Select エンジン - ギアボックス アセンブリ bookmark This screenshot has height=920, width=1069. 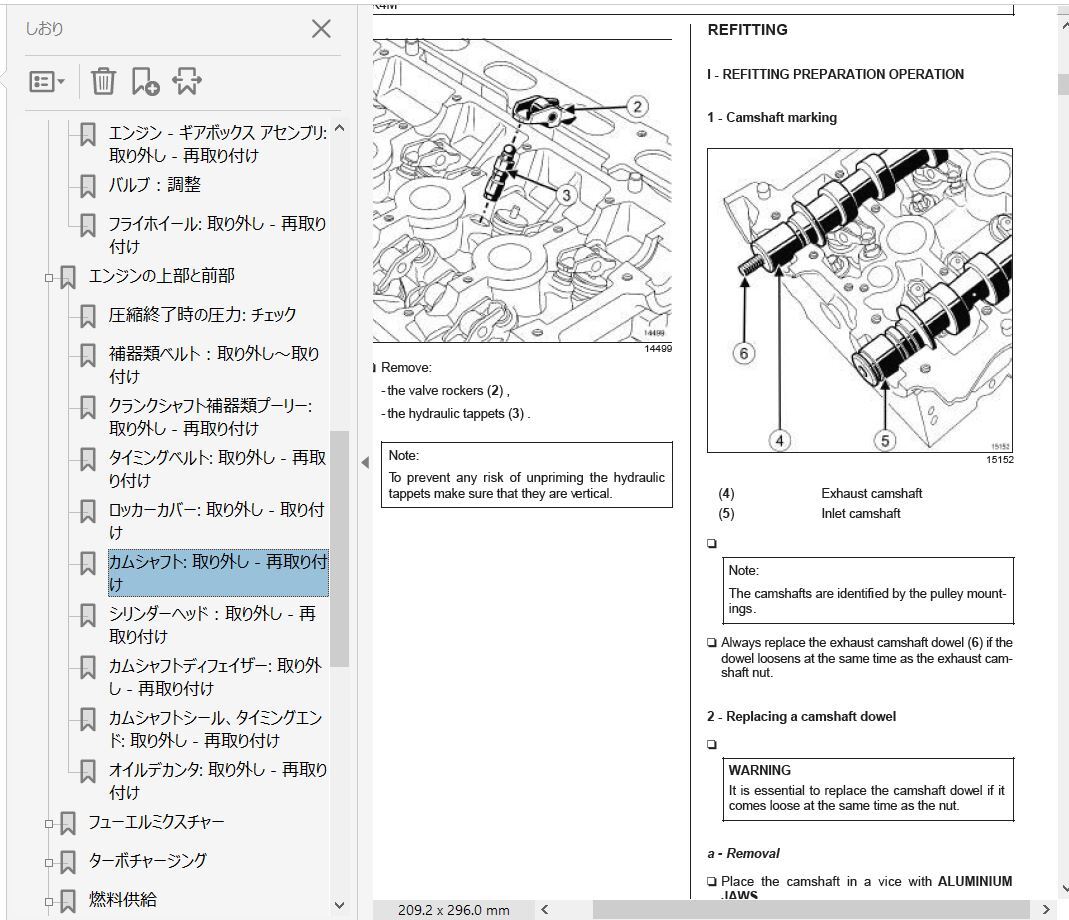(217, 144)
